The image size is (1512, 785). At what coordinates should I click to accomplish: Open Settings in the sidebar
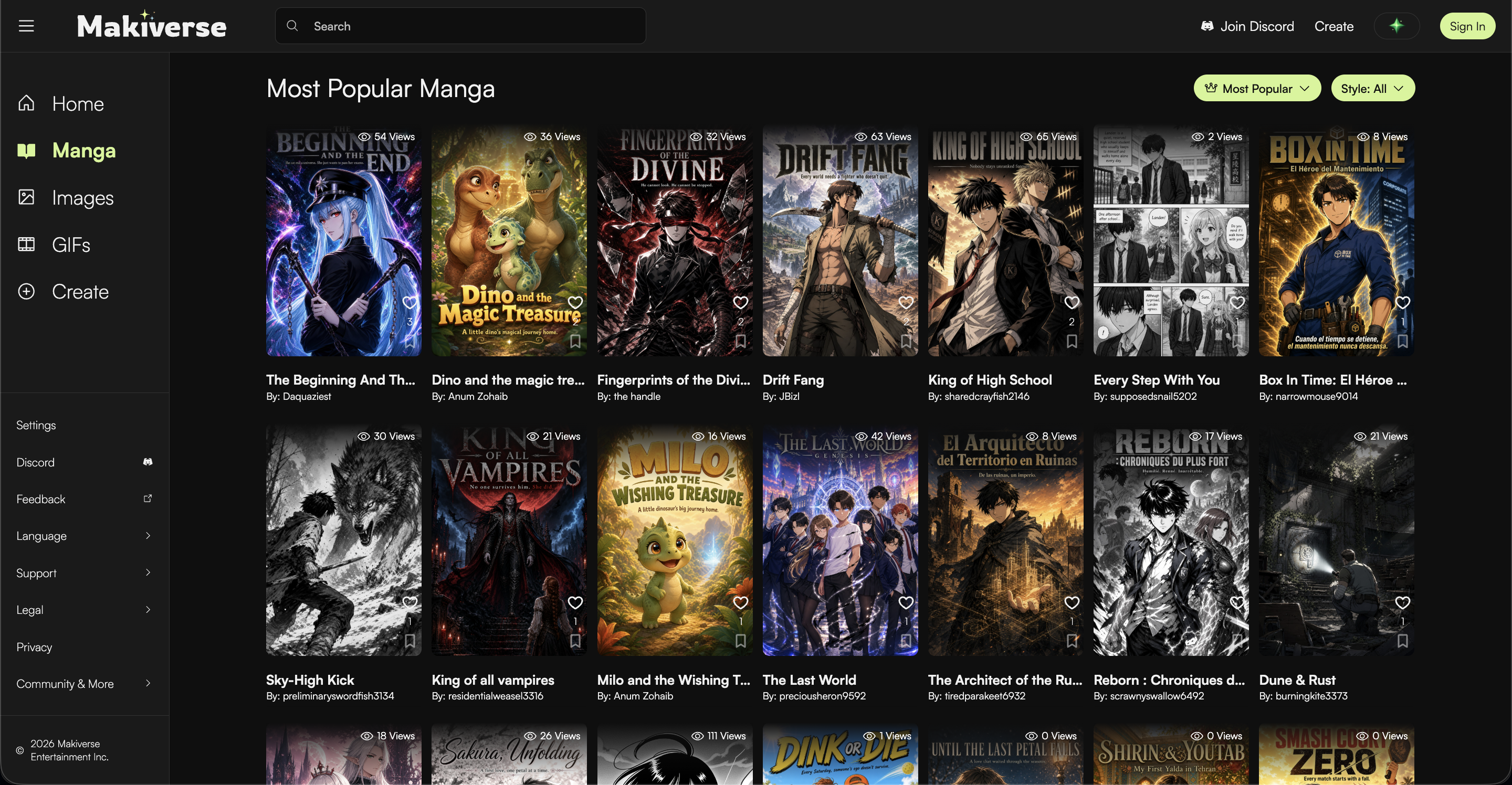[x=36, y=425]
